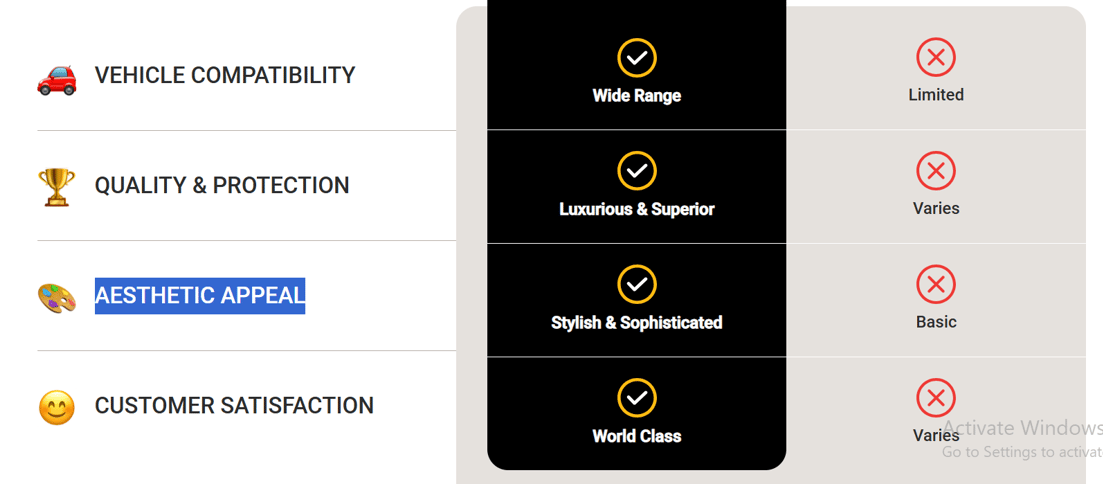Click the red X in Quality & Protection row
The width and height of the screenshot is (1103, 484).
point(936,171)
